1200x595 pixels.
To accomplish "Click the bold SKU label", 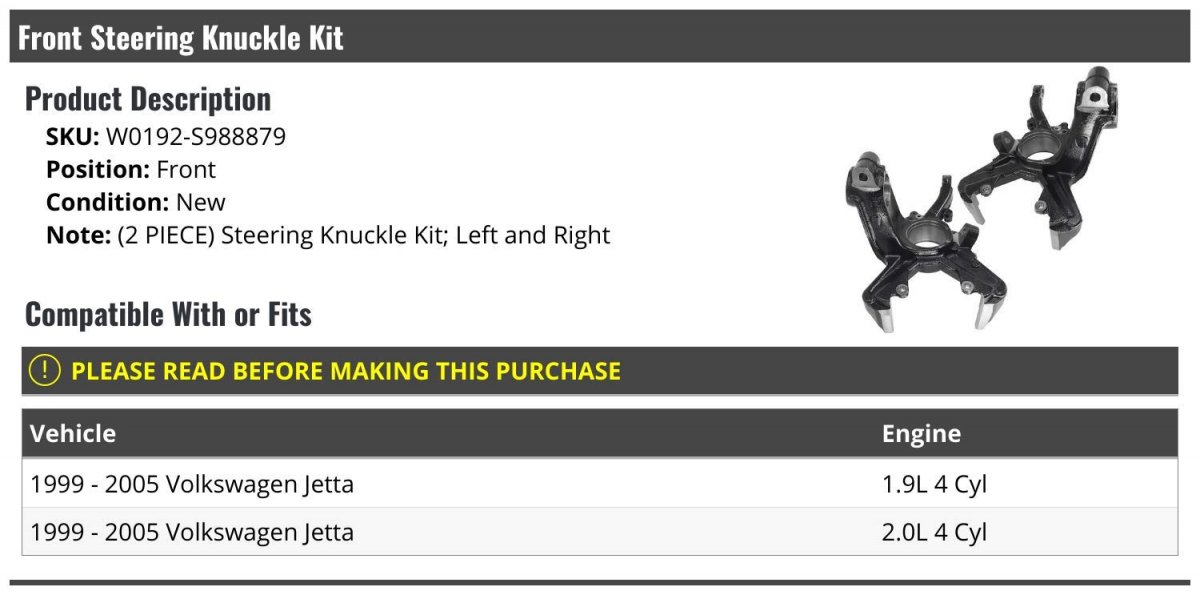I will pos(72,137).
